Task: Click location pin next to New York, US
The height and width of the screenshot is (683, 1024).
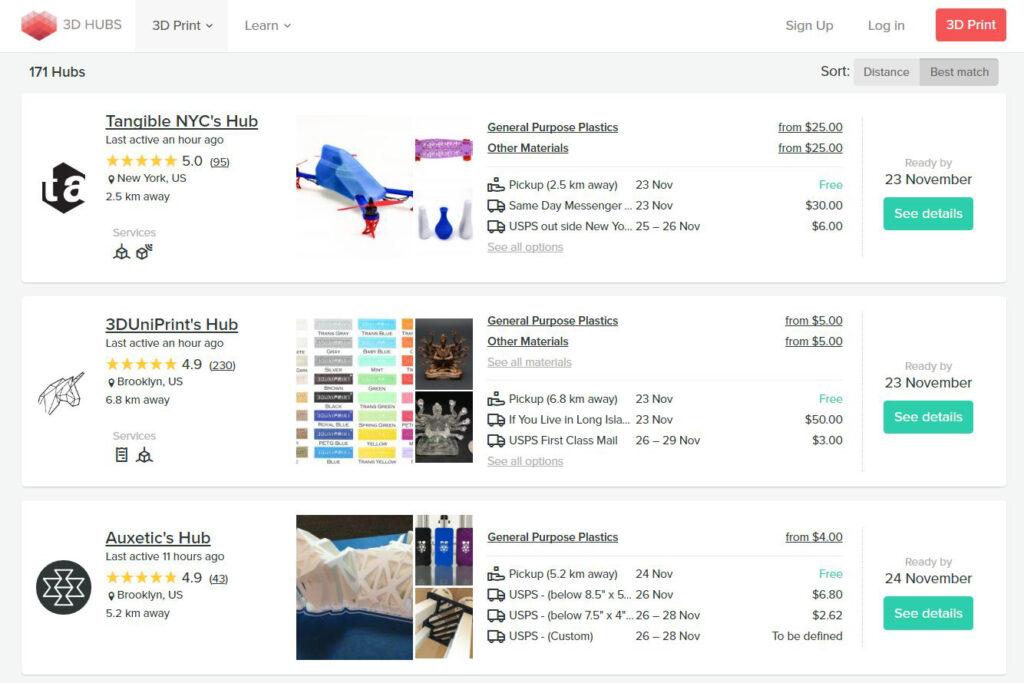Action: click(x=111, y=179)
